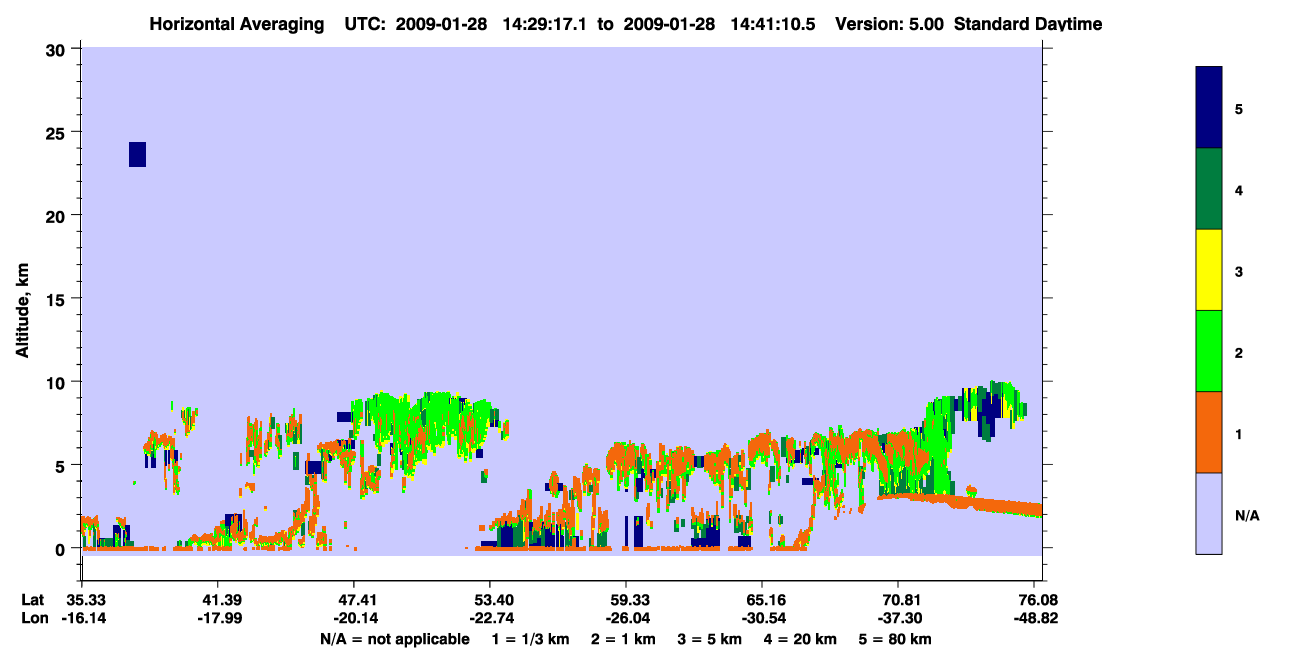Click the colorbar label '2'
1300x667 pixels.
coord(1239,352)
